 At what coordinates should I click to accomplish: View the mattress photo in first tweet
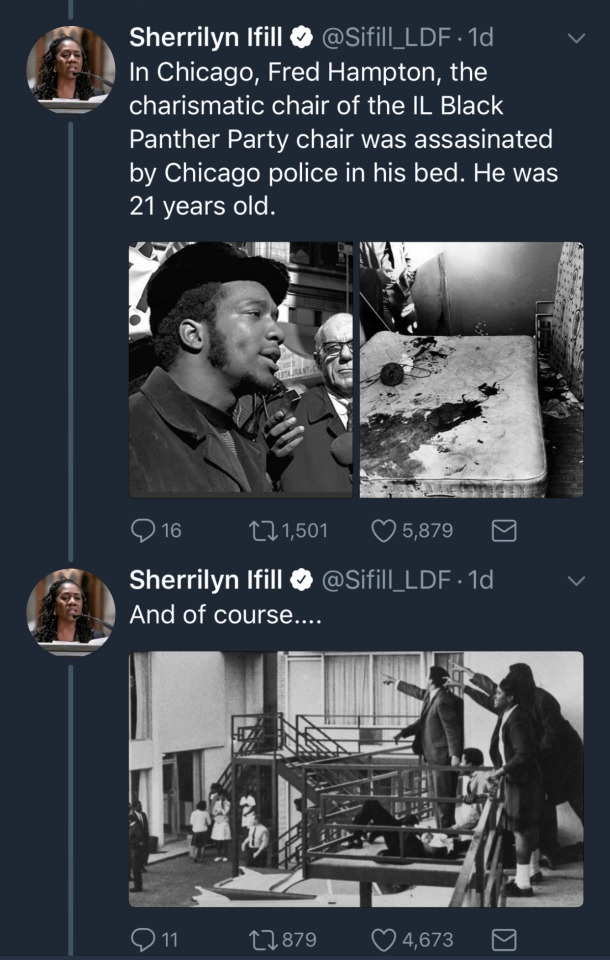[471, 369]
